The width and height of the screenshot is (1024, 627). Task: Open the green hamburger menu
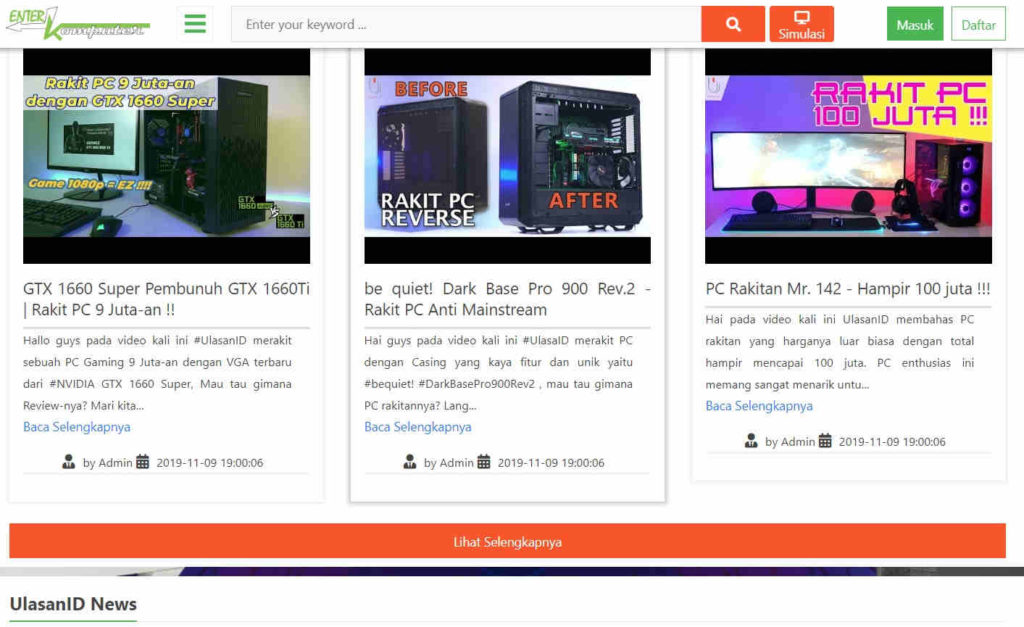tap(195, 24)
